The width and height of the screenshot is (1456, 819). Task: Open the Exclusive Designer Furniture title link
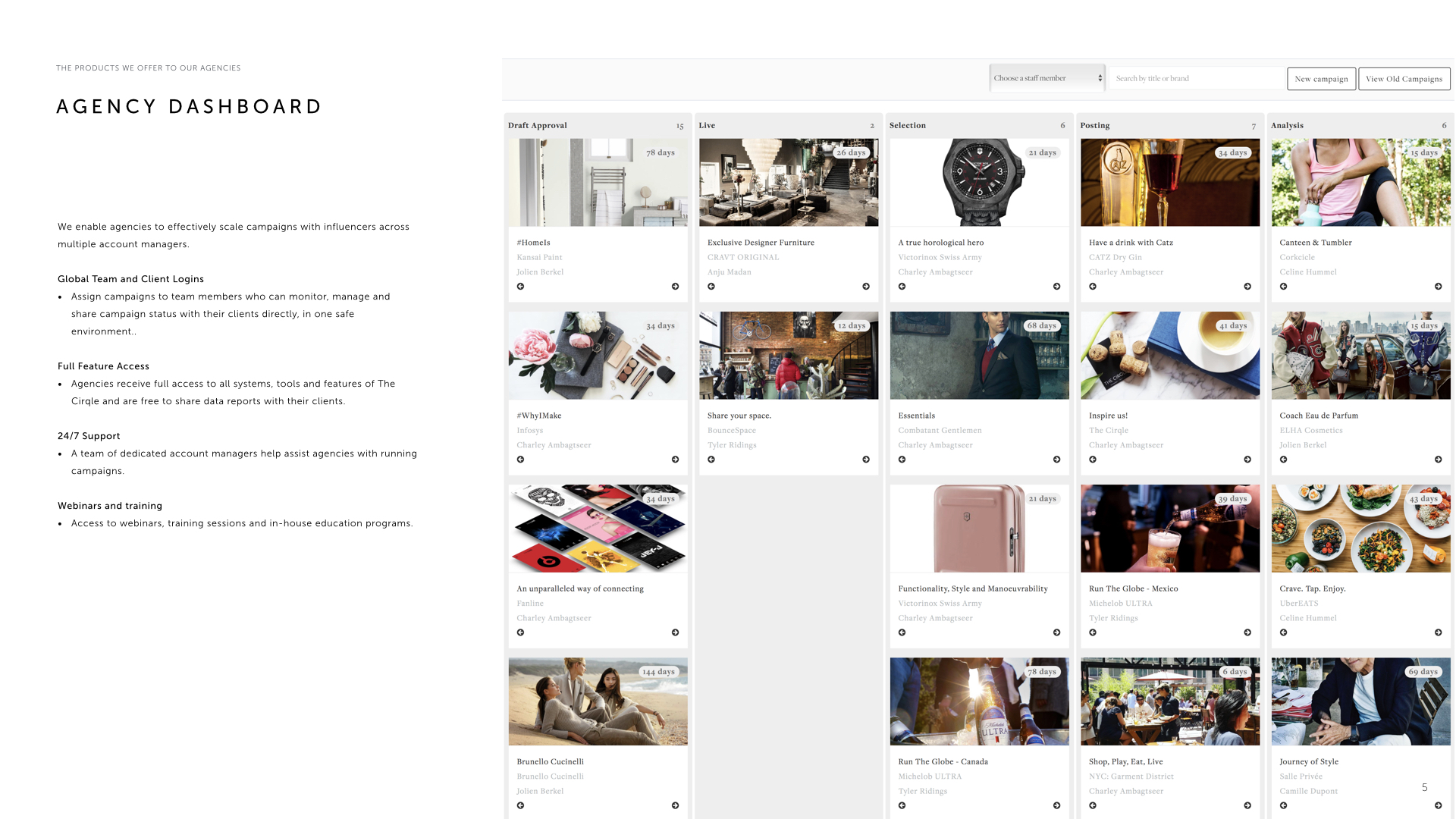point(761,243)
